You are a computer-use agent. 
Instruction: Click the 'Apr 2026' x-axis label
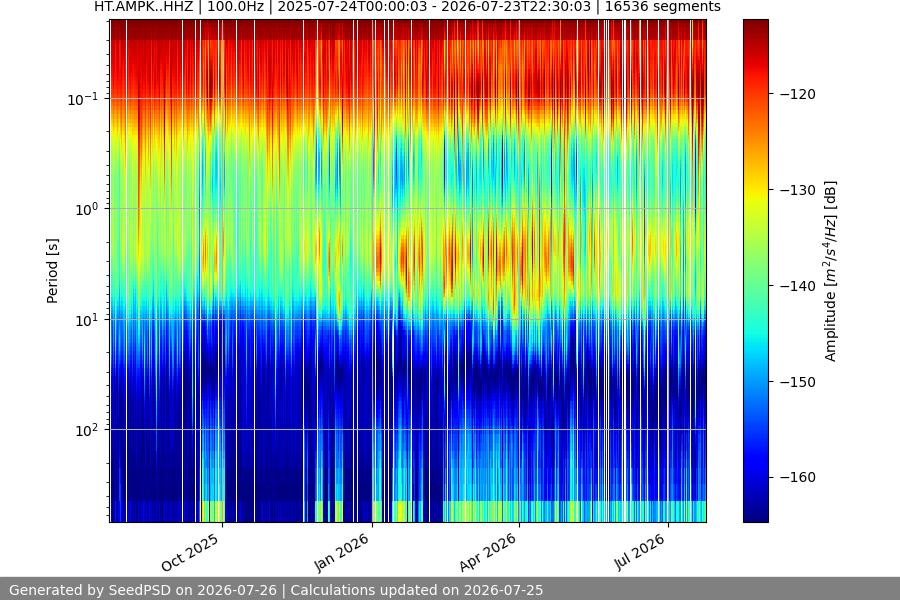(x=488, y=552)
